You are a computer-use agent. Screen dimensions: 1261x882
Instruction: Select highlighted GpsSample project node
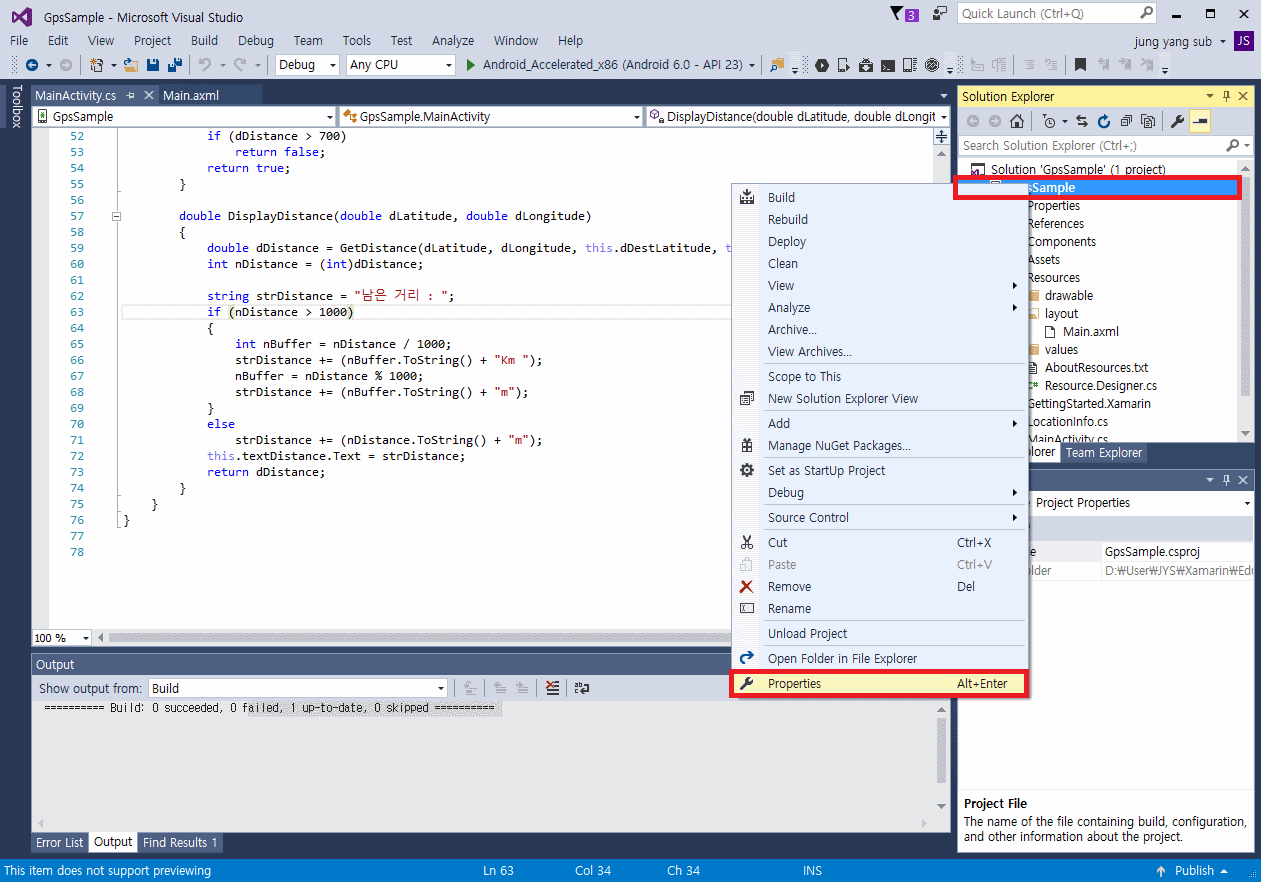pyautogui.click(x=1097, y=188)
